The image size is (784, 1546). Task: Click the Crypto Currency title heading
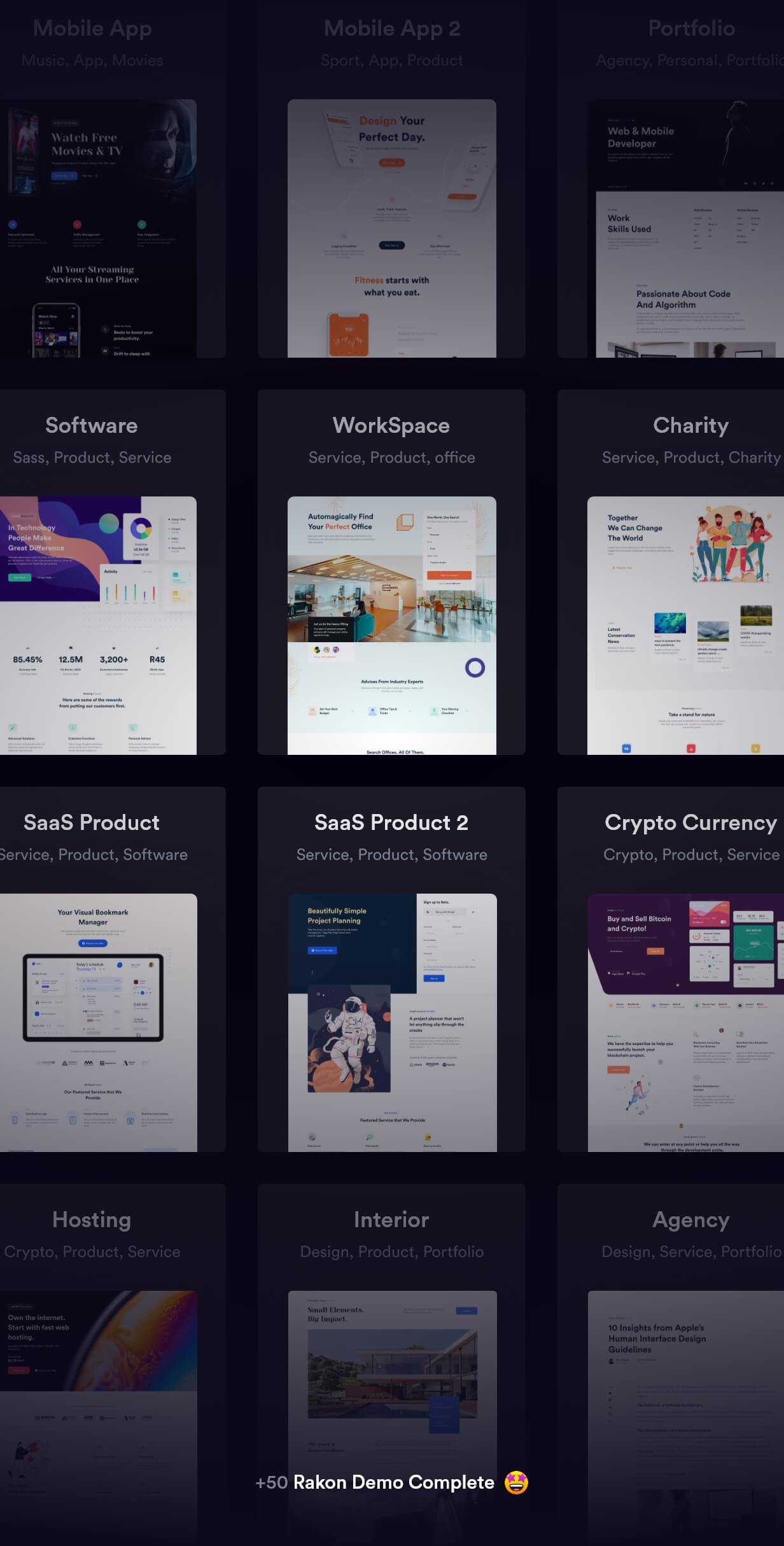coord(691,823)
